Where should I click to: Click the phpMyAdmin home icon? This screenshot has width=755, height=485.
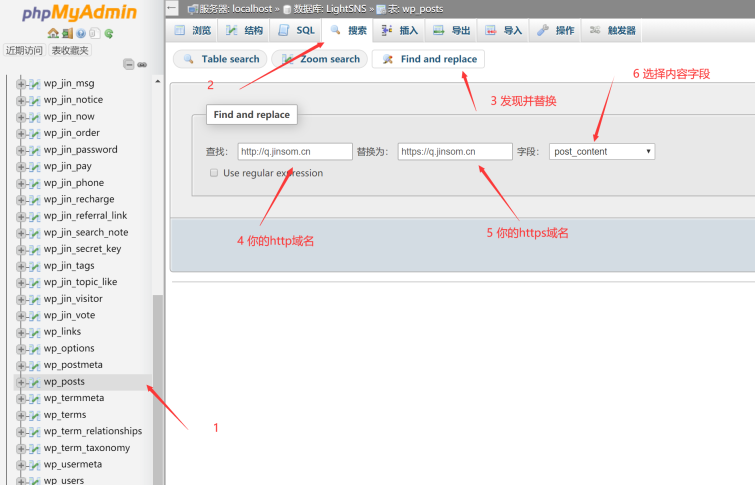[53, 33]
